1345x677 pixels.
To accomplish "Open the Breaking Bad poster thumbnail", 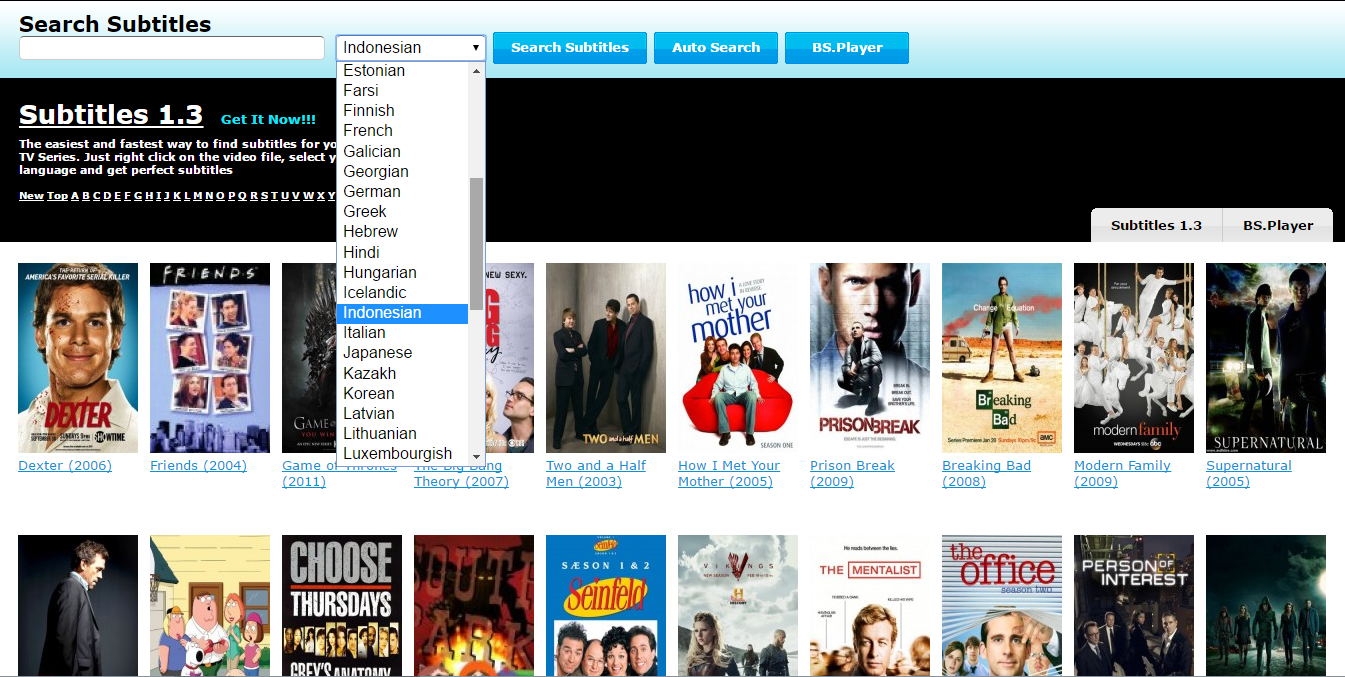I will pos(1002,358).
